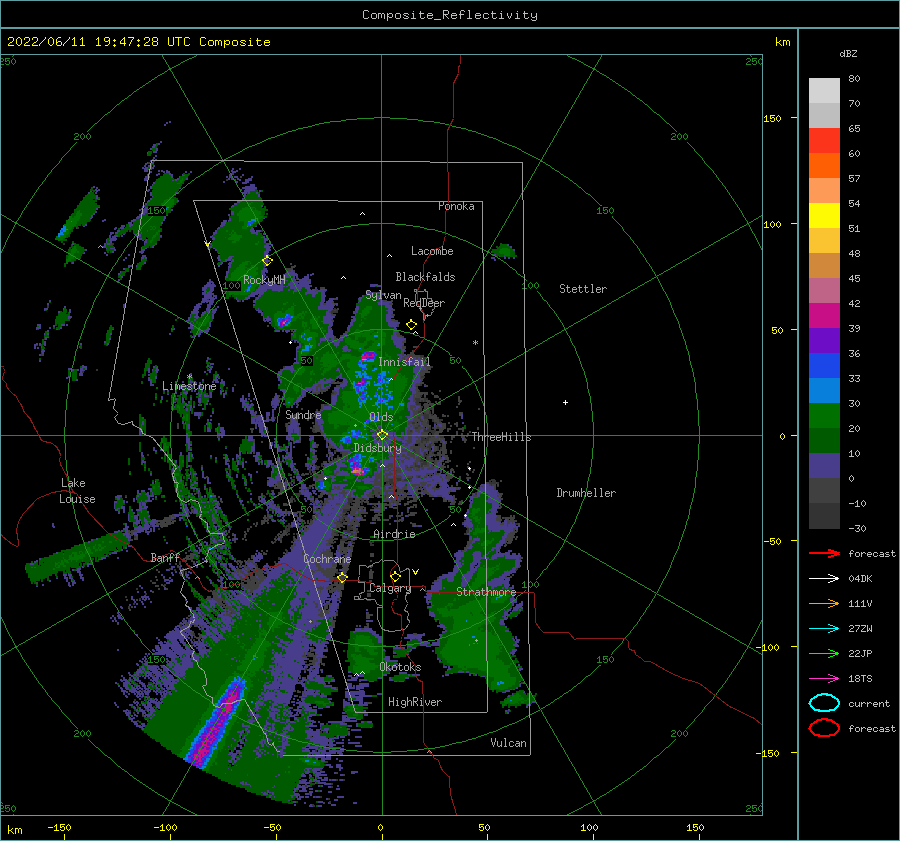
Task: Click the red 60-65 dBZ swatch
Action: pyautogui.click(x=824, y=141)
